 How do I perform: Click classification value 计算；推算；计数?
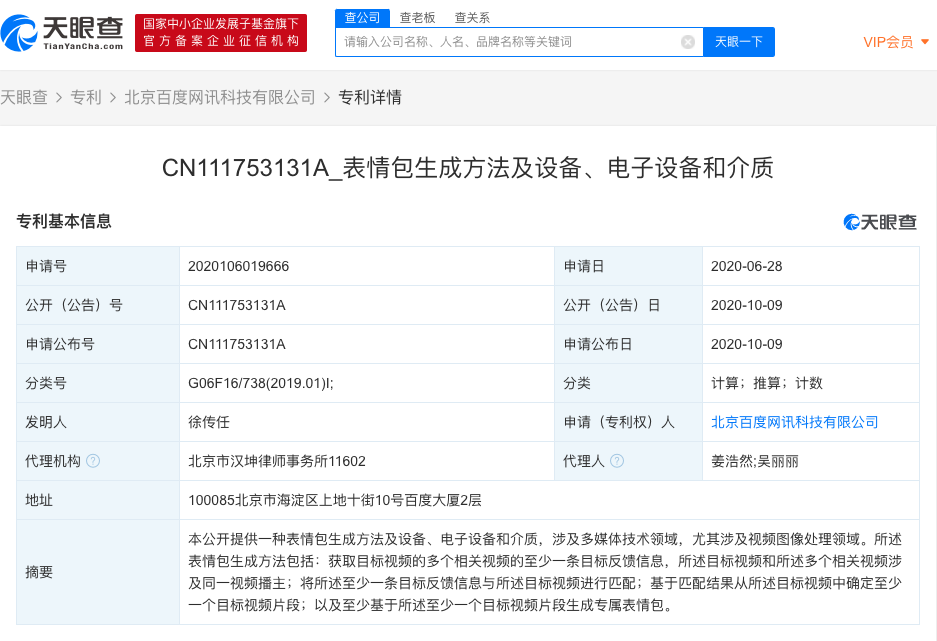pyautogui.click(x=767, y=383)
